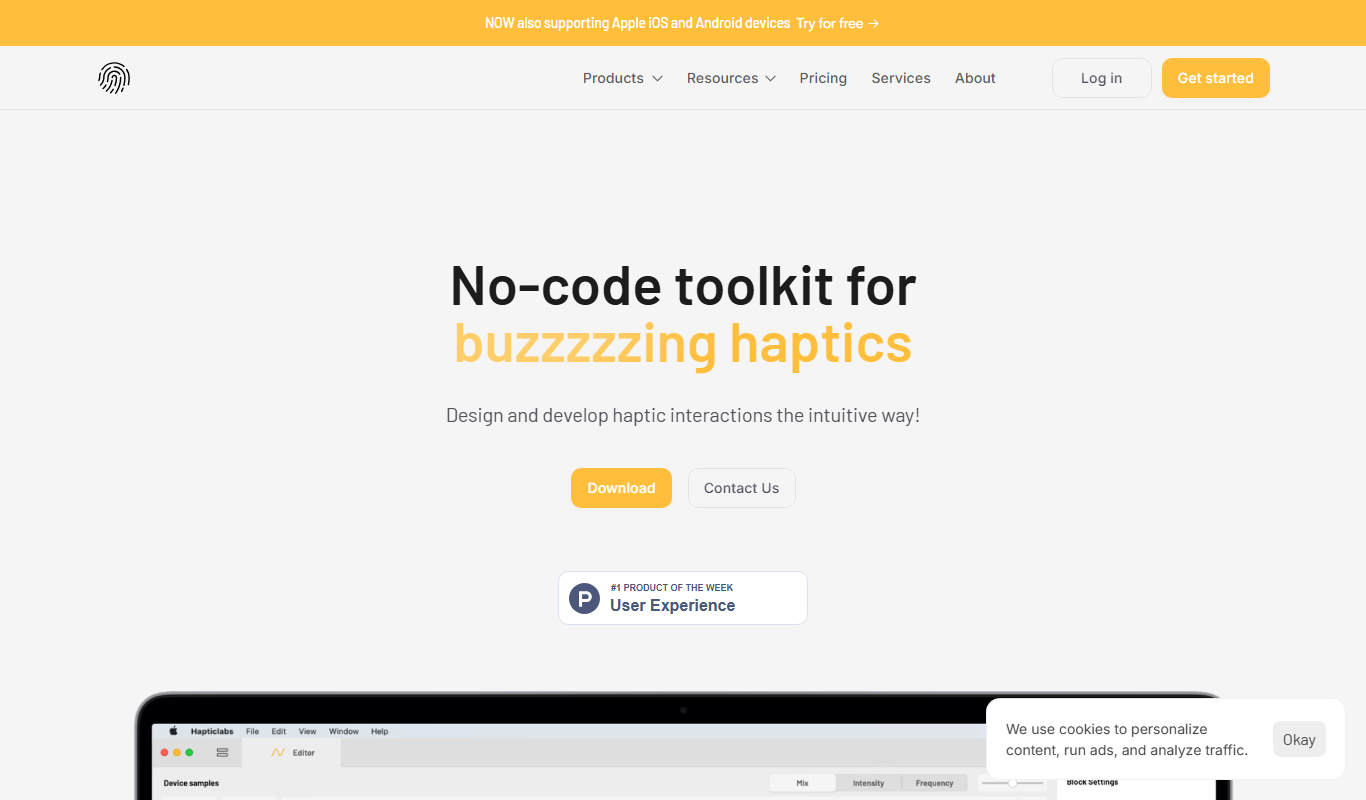Open the Window menu in Hapticlabs mockup
This screenshot has width=1366, height=800.
(344, 732)
